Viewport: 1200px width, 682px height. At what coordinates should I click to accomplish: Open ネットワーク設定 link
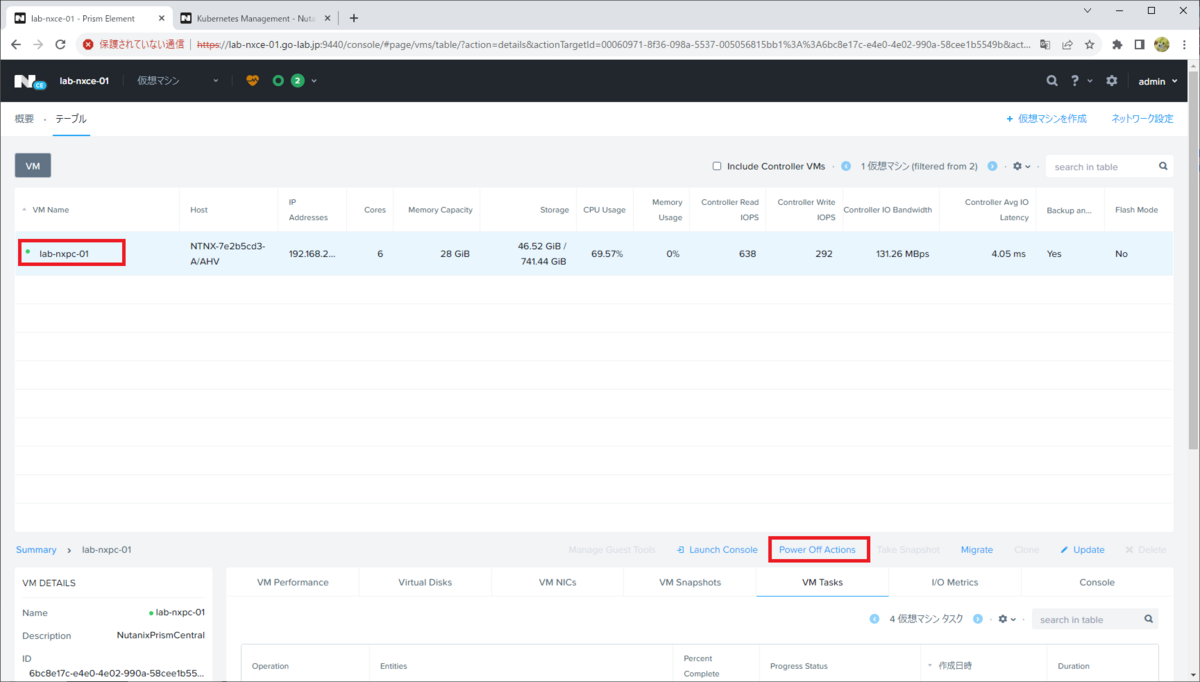coord(1142,118)
